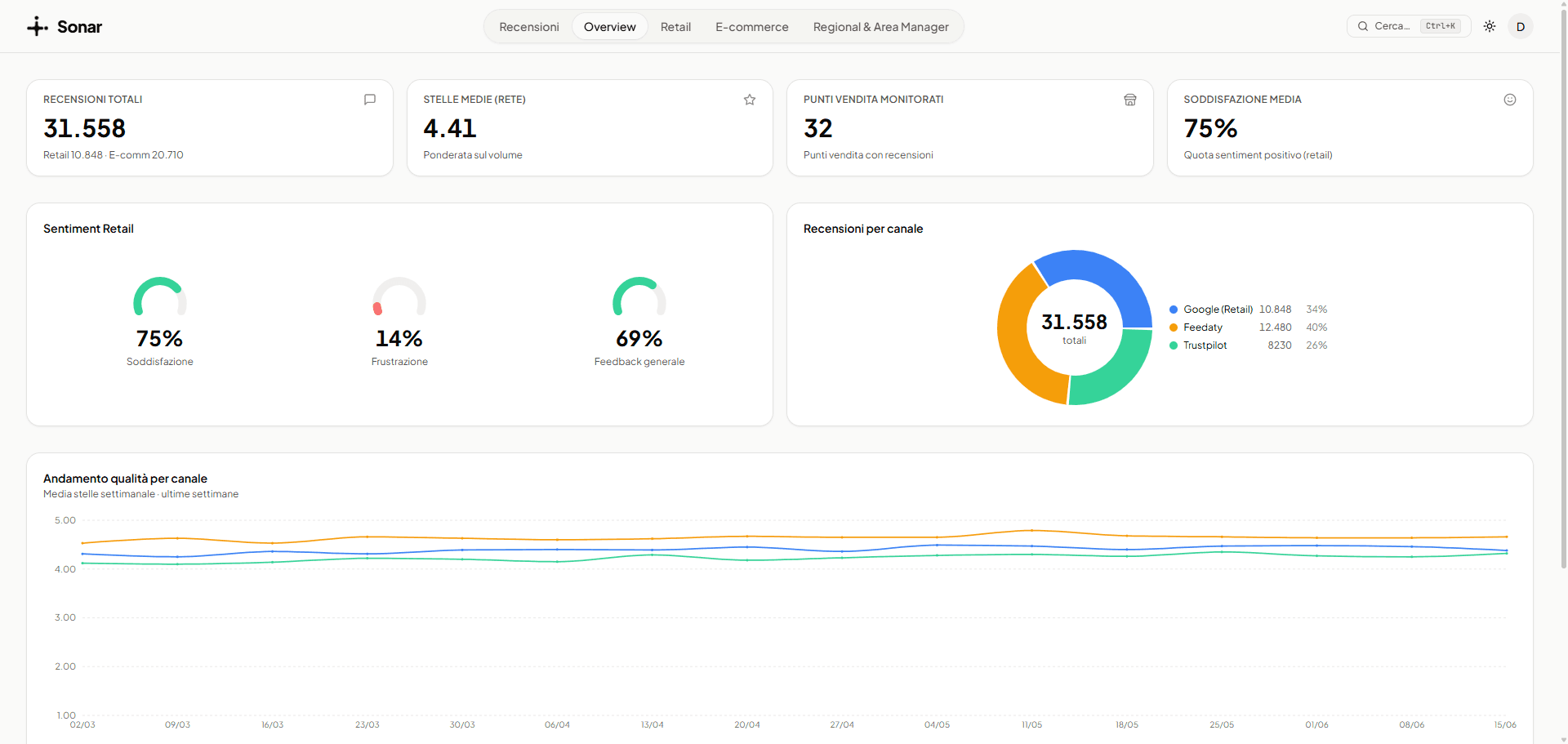This screenshot has width=1568, height=744.
Task: Click 'Quota sentiment positivo (retail)' text
Action: [1258, 155]
